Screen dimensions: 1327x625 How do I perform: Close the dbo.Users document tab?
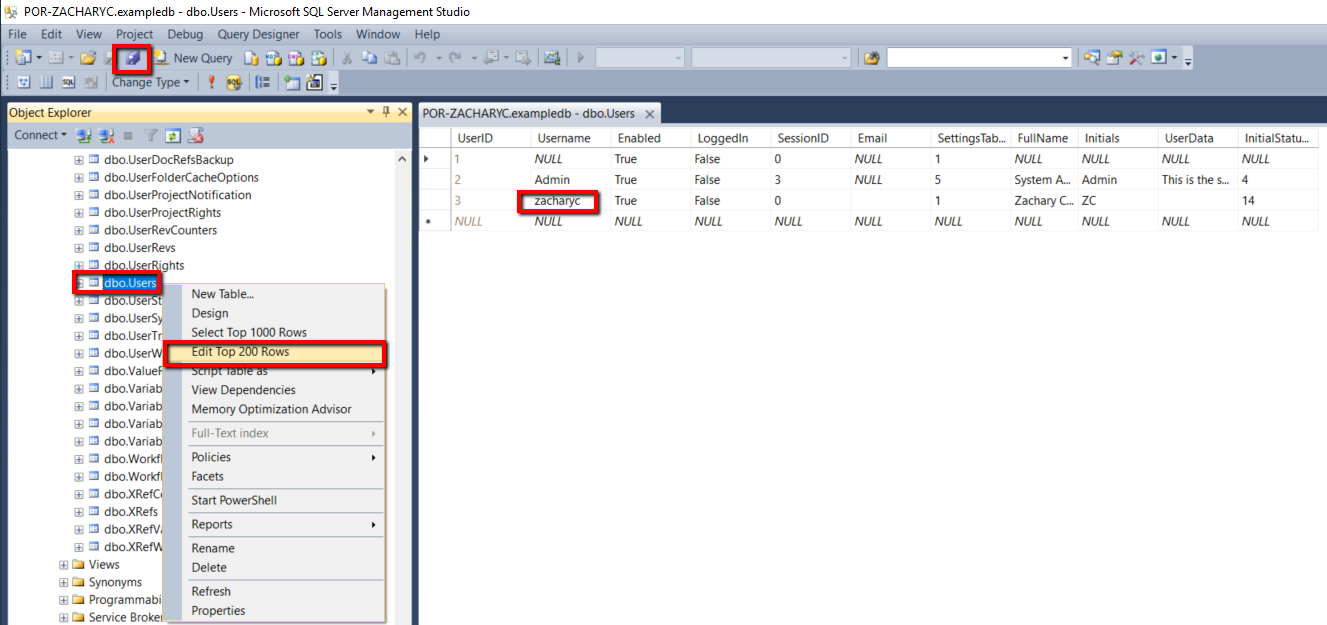click(x=649, y=114)
